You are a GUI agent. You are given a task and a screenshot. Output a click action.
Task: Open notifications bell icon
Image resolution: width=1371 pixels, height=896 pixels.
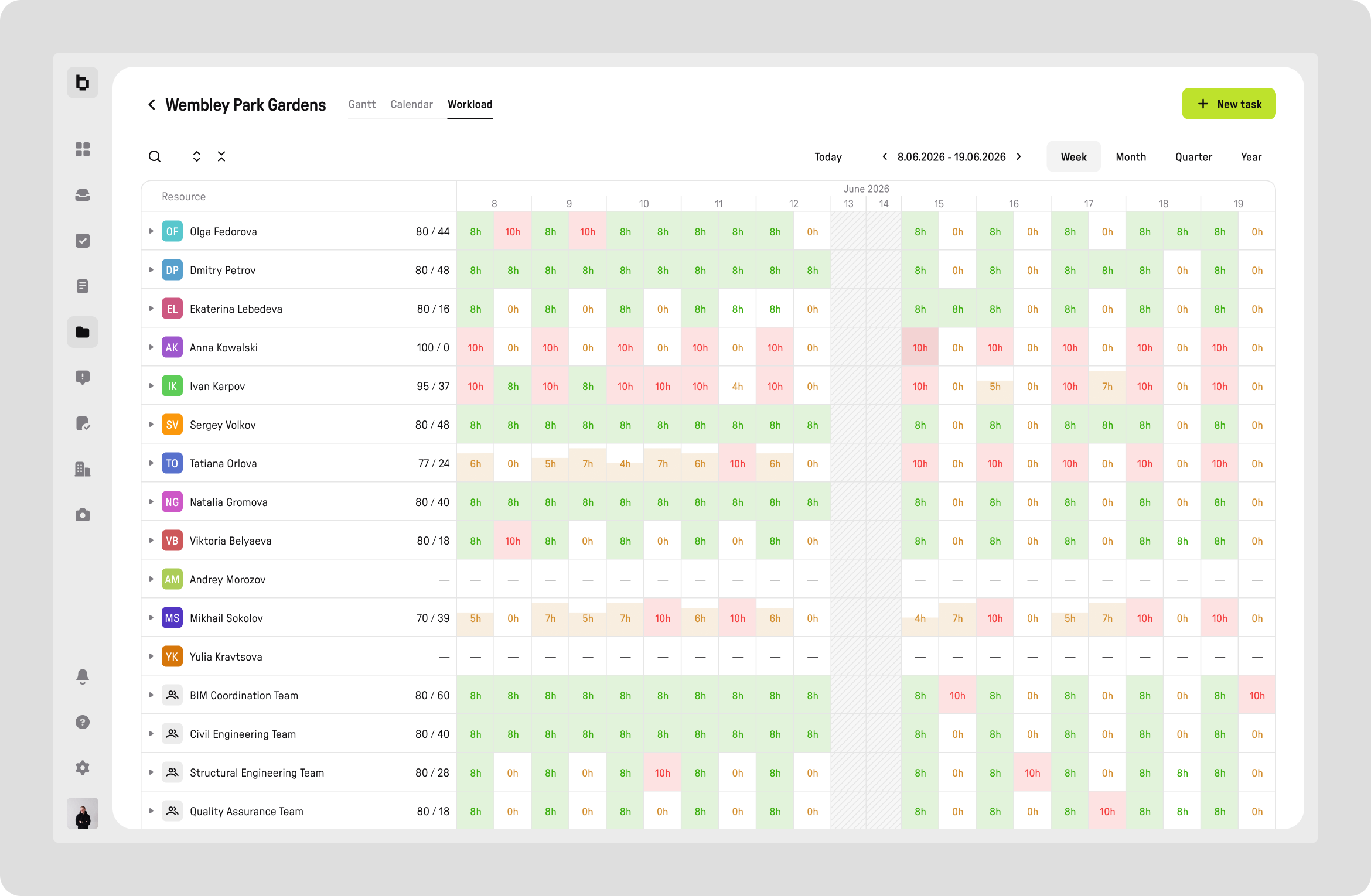pos(83,676)
